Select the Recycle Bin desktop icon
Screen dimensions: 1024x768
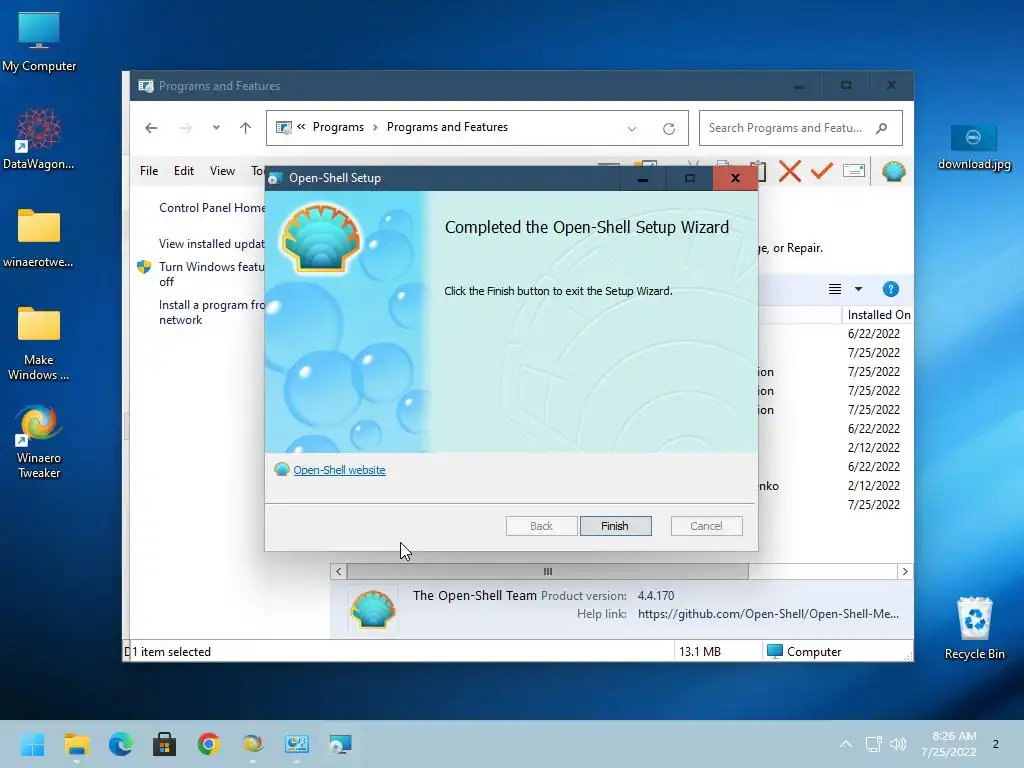974,628
